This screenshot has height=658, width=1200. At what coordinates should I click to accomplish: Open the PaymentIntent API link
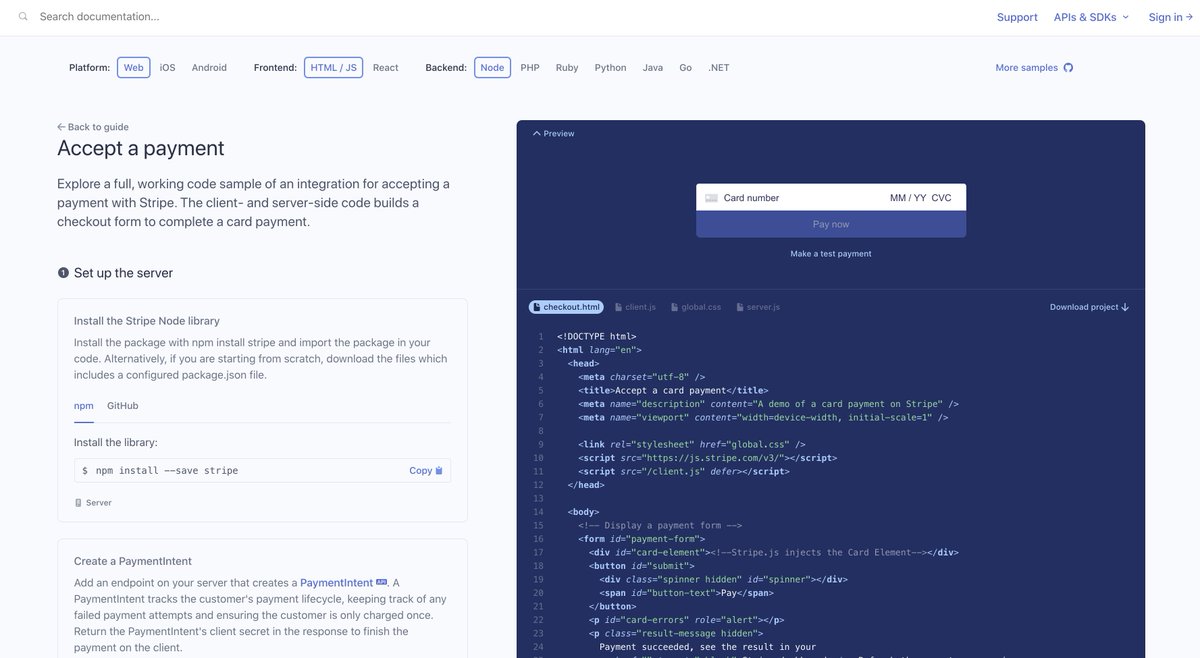tap(336, 583)
